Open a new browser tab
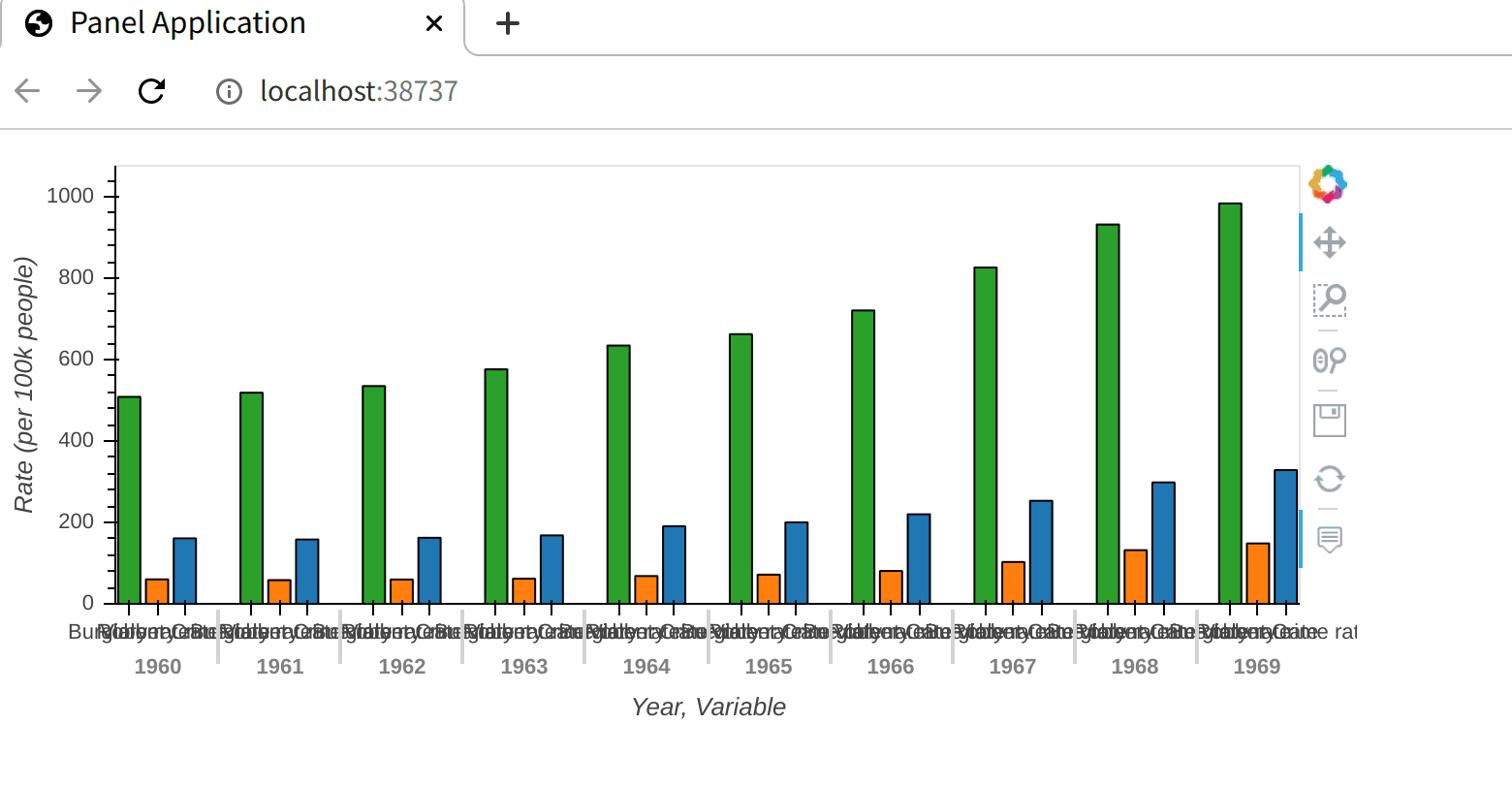Screen dimensions: 1512x787 [507, 22]
